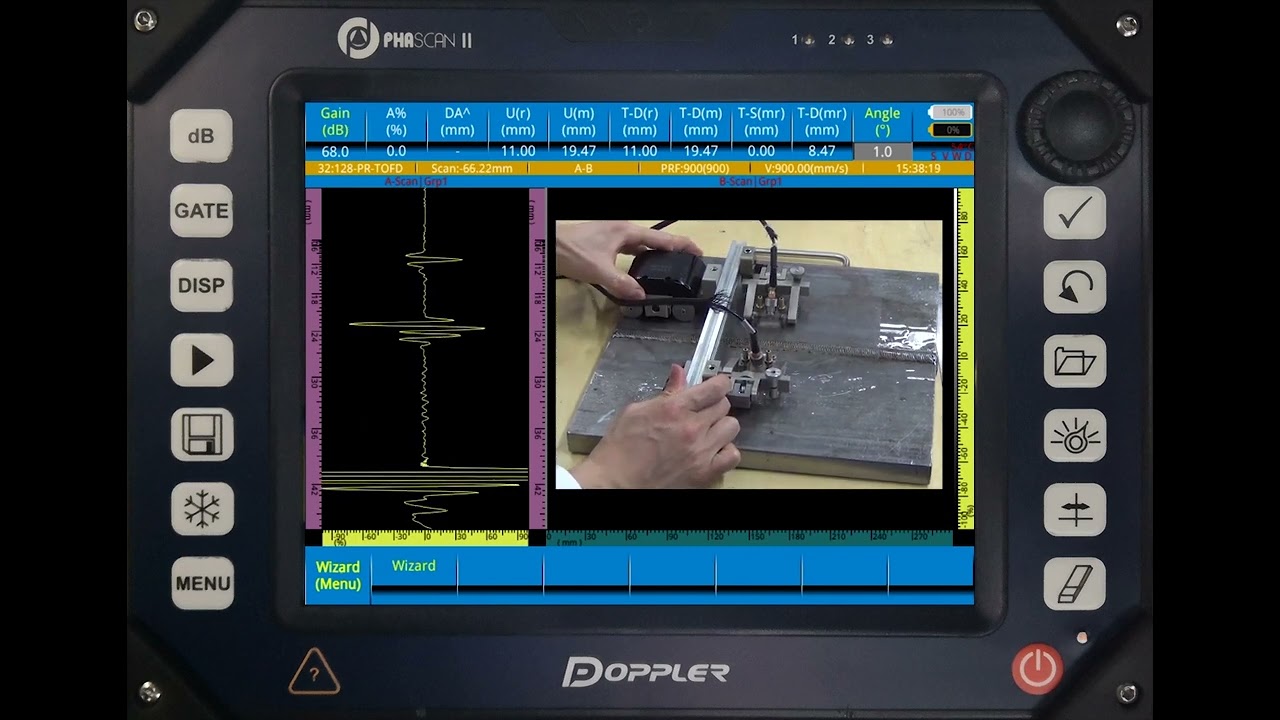
Task: Tap the 100% battery indicator
Action: coord(951,113)
